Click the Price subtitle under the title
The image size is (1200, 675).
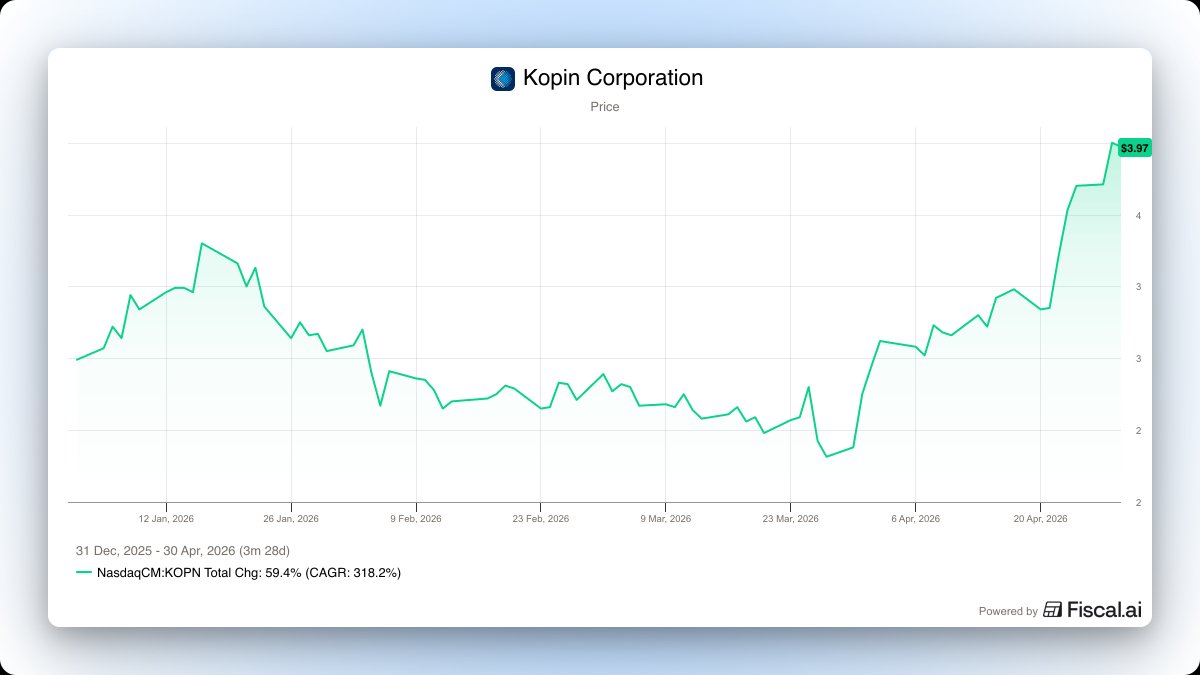[605, 106]
